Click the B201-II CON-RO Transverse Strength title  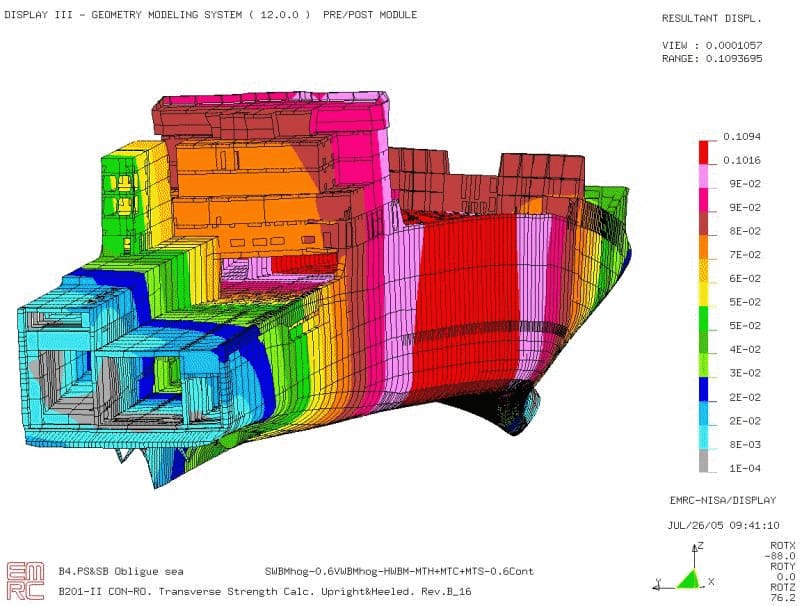[264, 592]
